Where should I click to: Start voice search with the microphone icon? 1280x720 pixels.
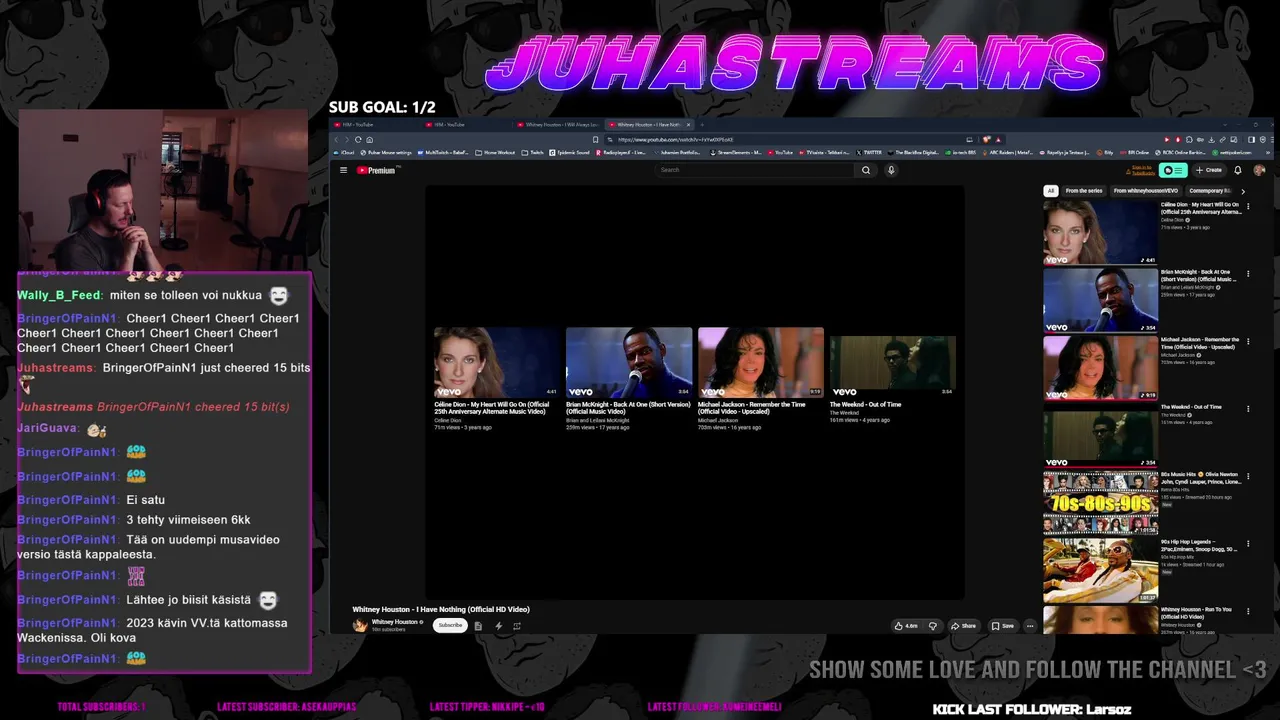click(891, 170)
